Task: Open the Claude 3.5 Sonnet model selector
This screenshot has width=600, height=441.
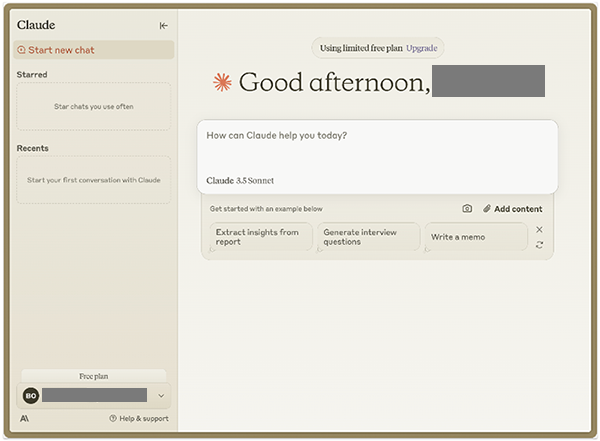Action: point(240,181)
